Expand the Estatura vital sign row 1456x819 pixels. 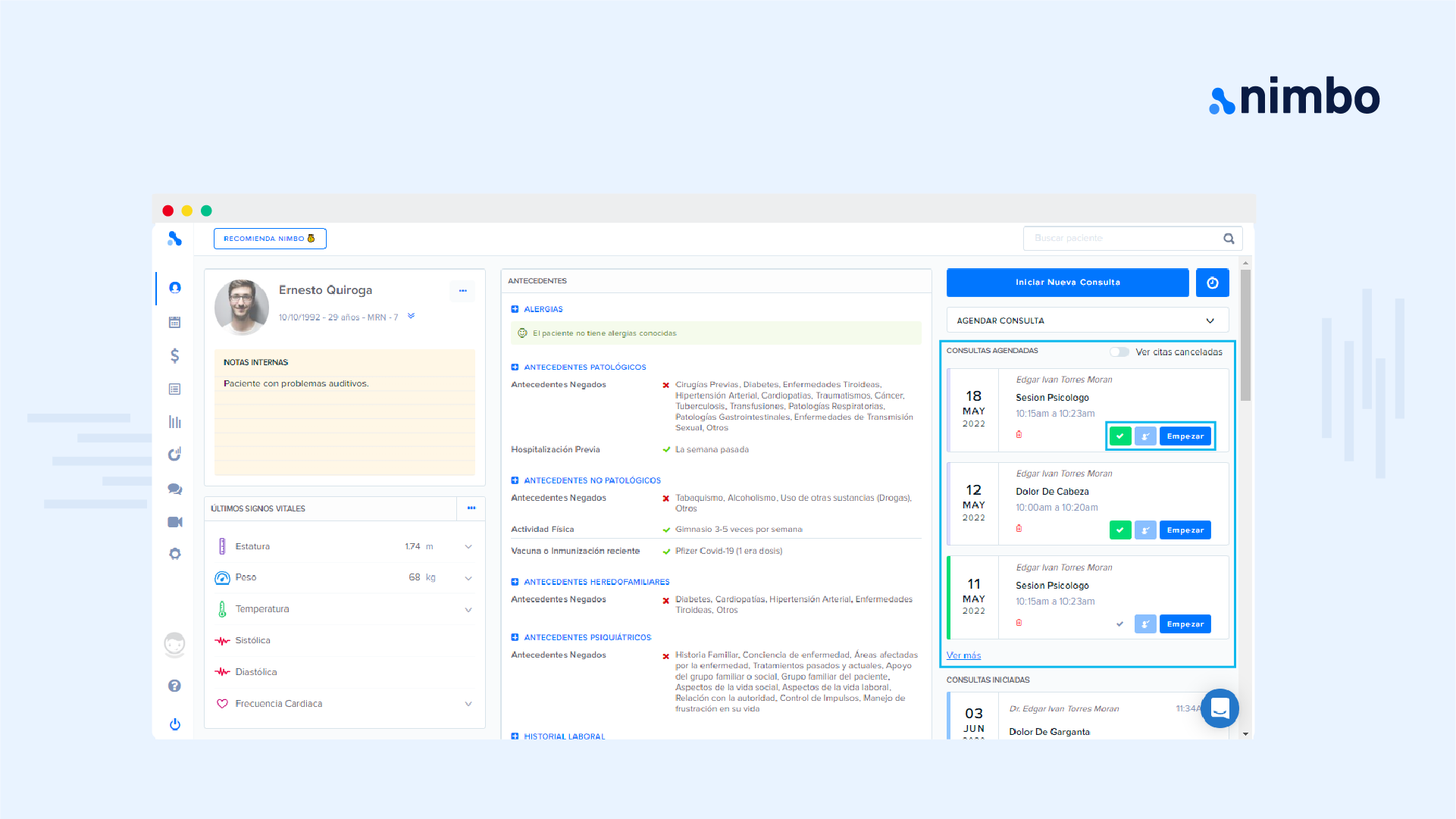pos(468,546)
